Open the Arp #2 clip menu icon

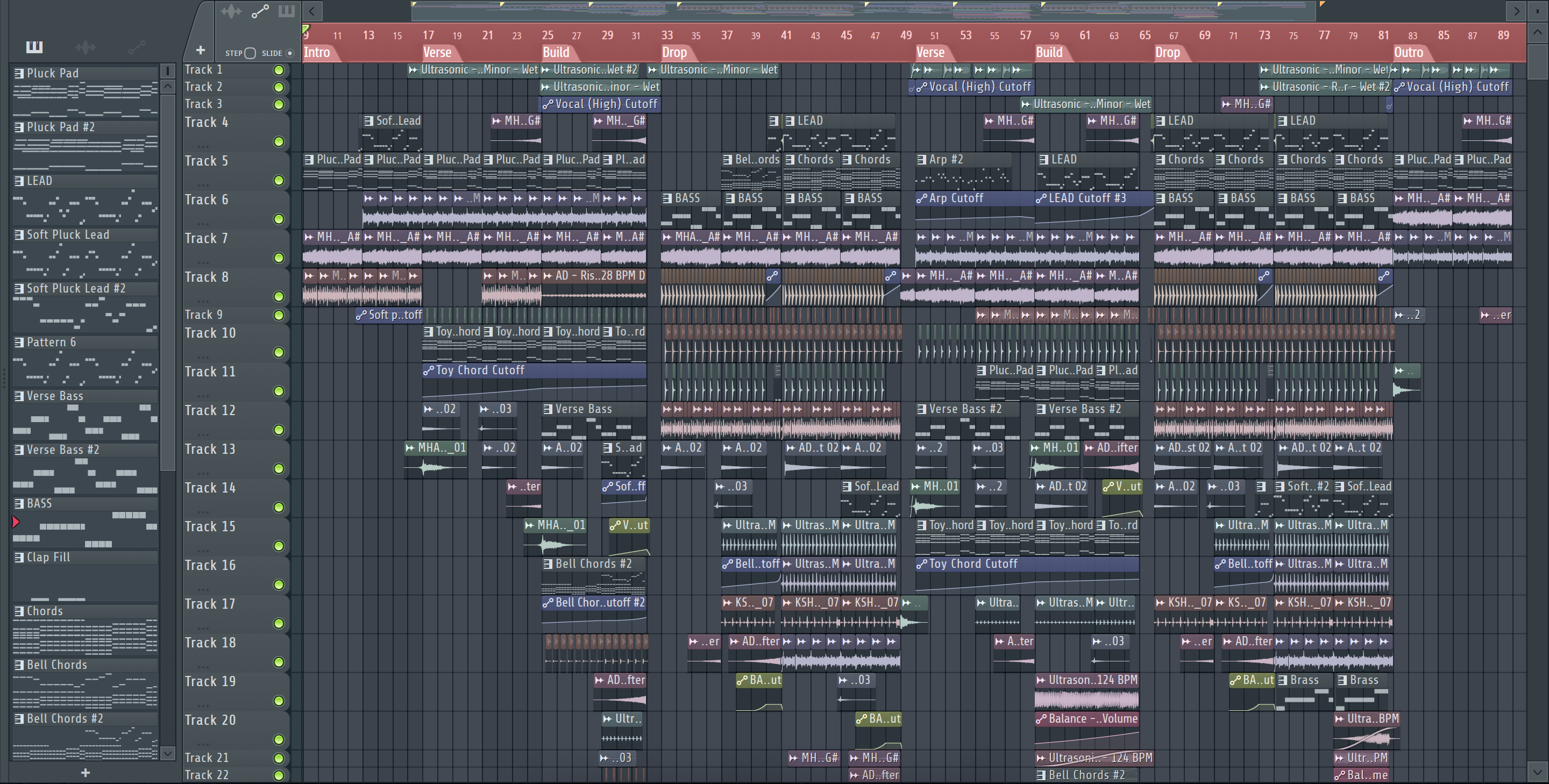pos(921,160)
